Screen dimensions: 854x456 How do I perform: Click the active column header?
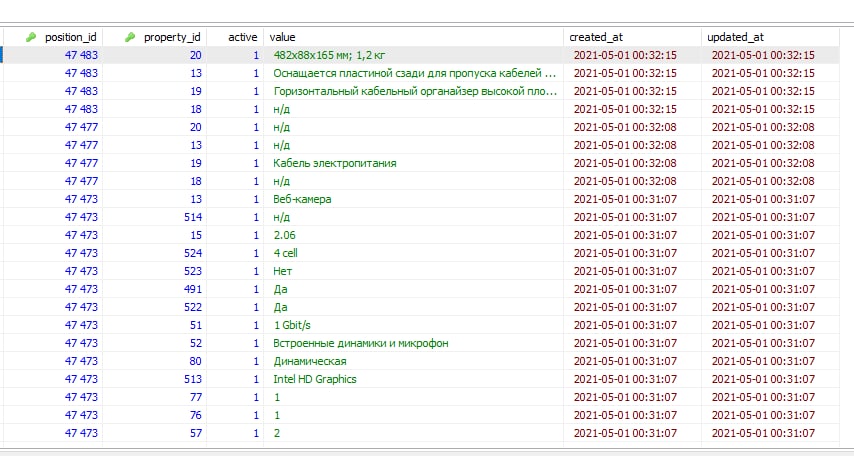point(242,37)
